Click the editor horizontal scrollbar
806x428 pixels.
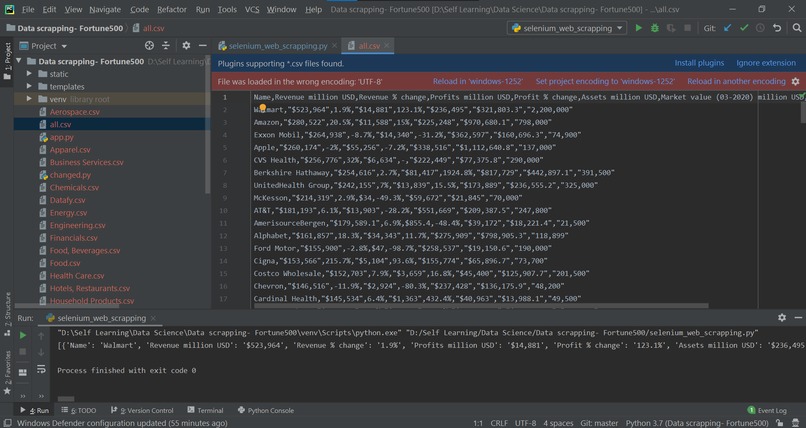click(x=481, y=306)
